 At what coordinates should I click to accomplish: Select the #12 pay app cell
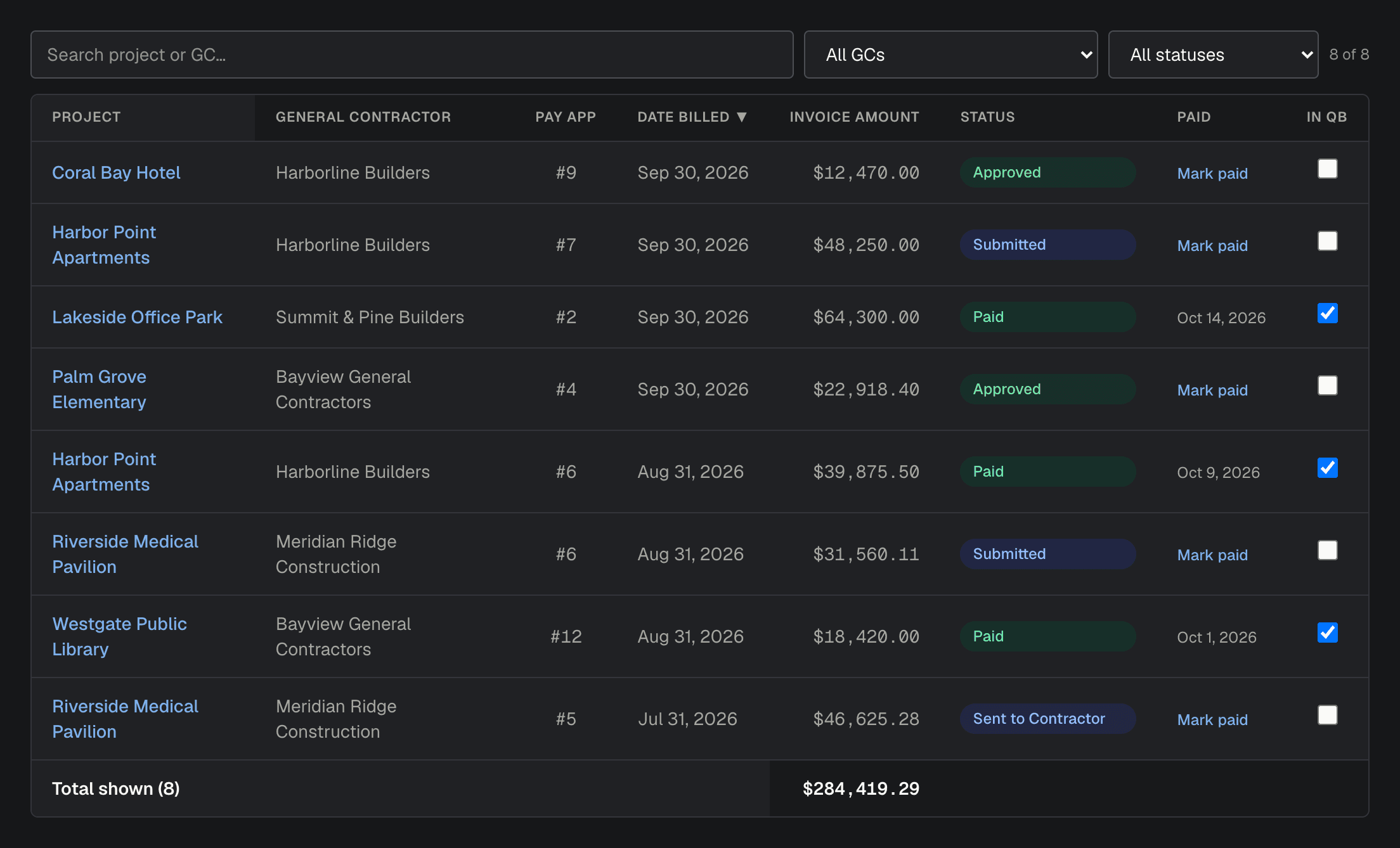pyautogui.click(x=566, y=636)
